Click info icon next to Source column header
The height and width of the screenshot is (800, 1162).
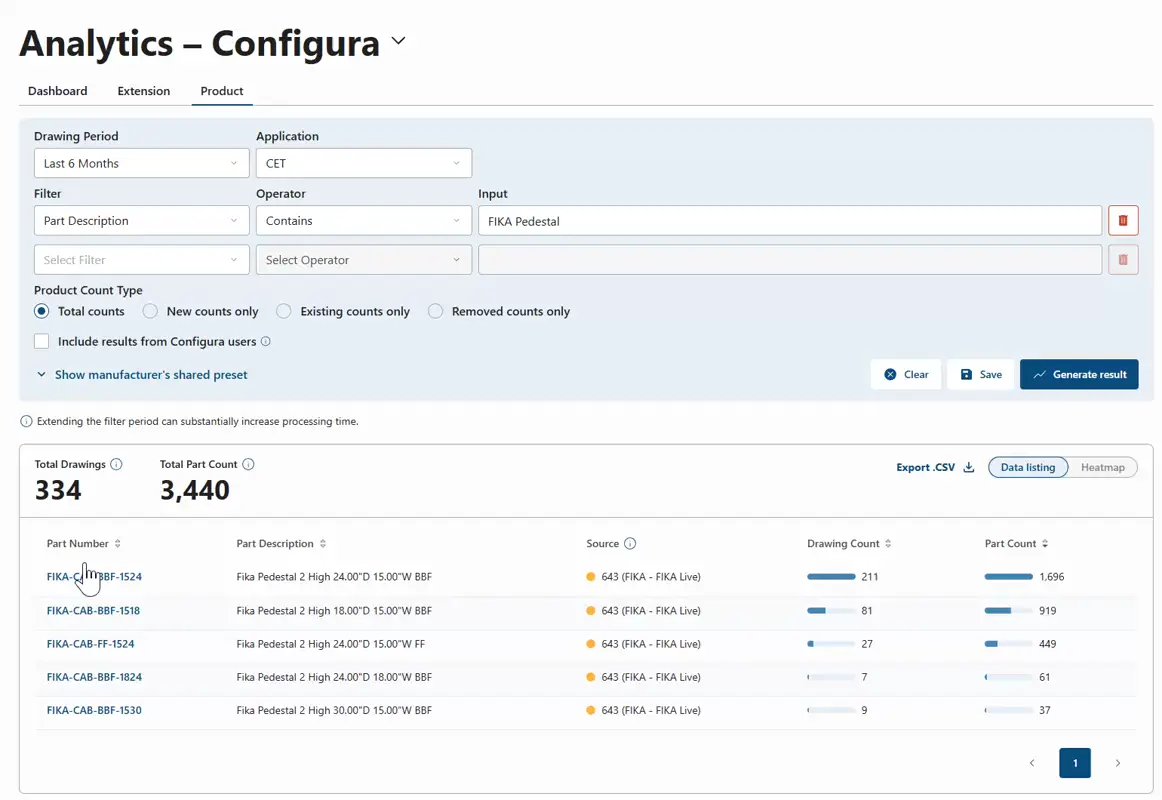pos(630,544)
